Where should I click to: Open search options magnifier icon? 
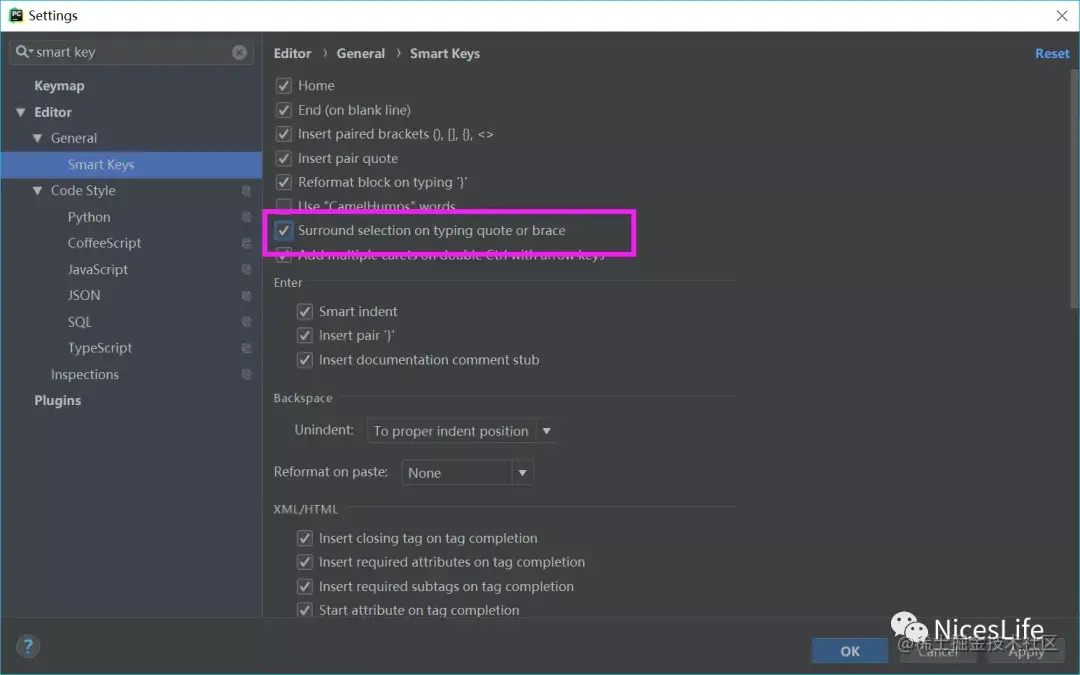tap(23, 52)
